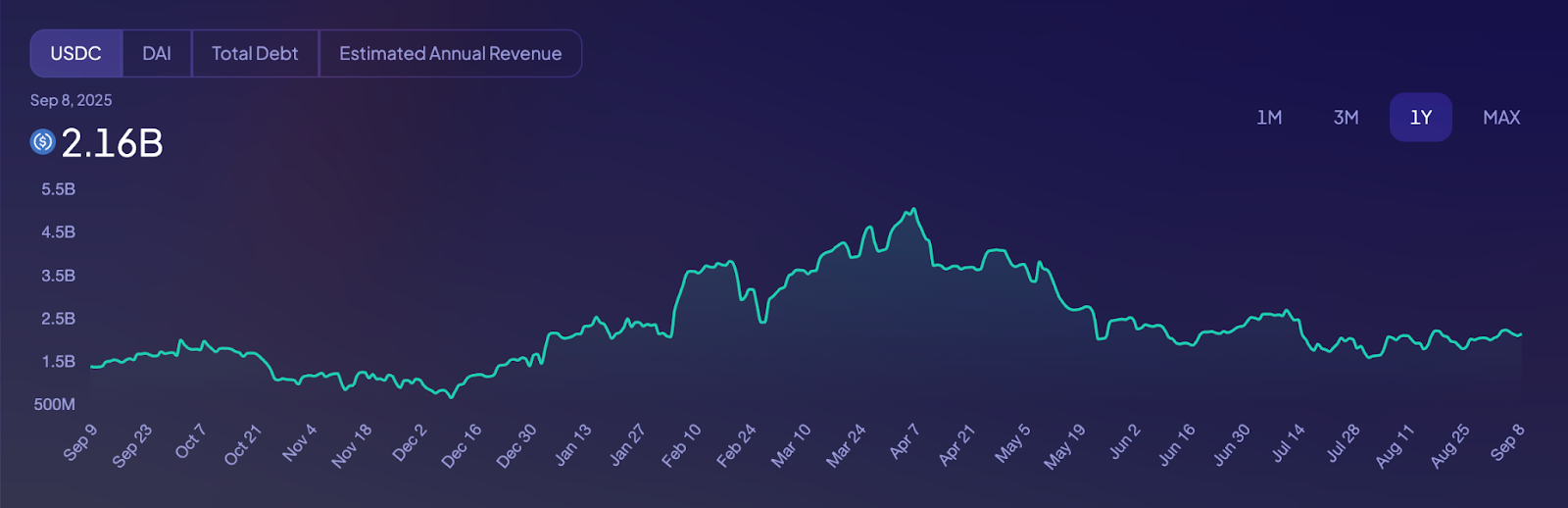
Task: Open the Total Debt tab
Action: [255, 54]
